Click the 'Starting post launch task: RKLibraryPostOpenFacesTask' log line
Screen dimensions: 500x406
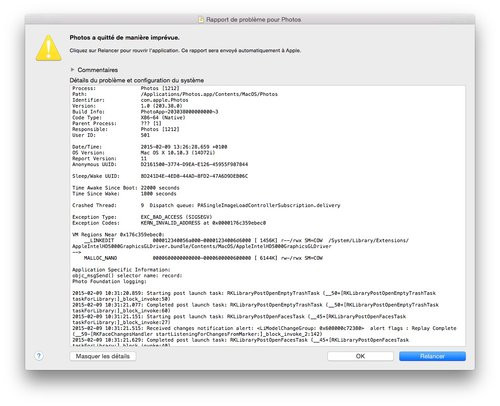coord(239,317)
